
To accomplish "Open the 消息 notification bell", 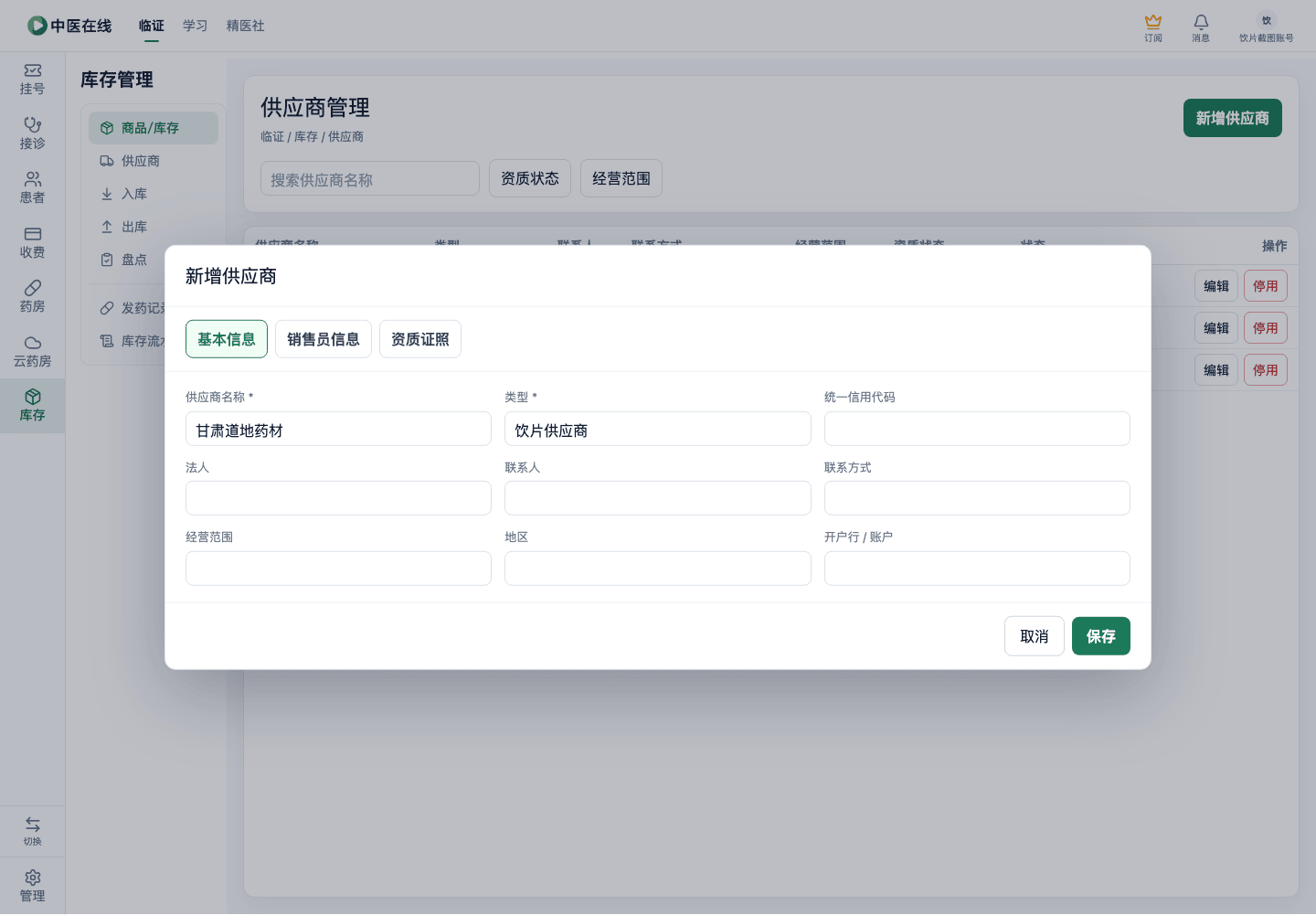I will point(1201,27).
